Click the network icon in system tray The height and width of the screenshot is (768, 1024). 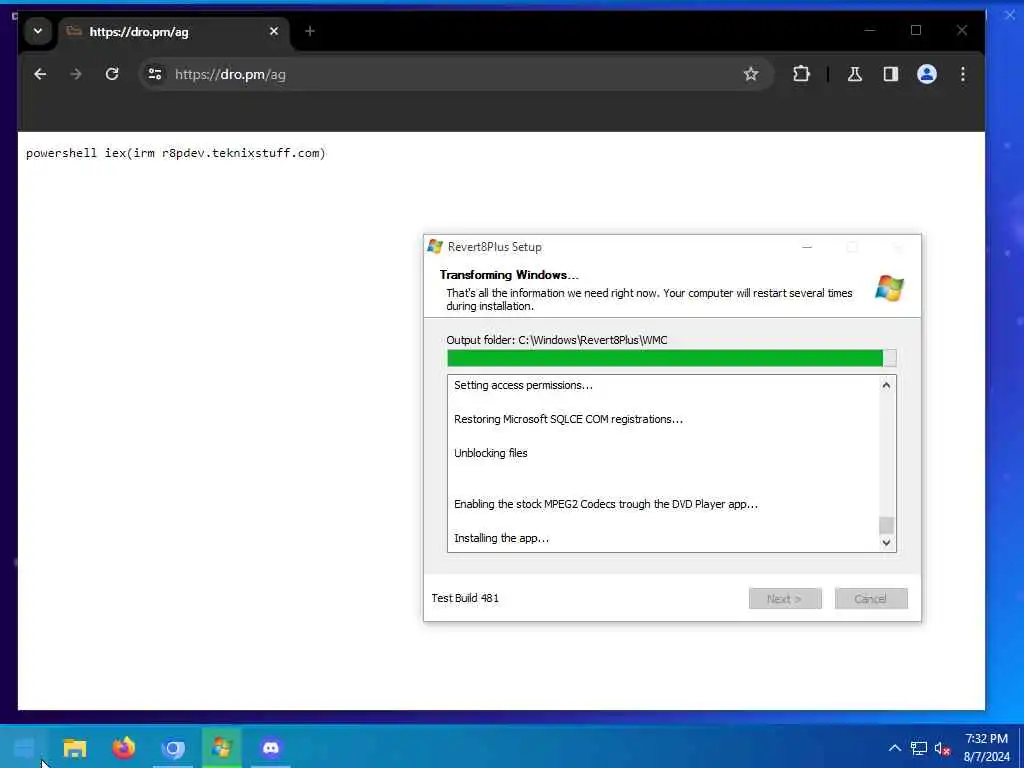pyautogui.click(x=919, y=748)
